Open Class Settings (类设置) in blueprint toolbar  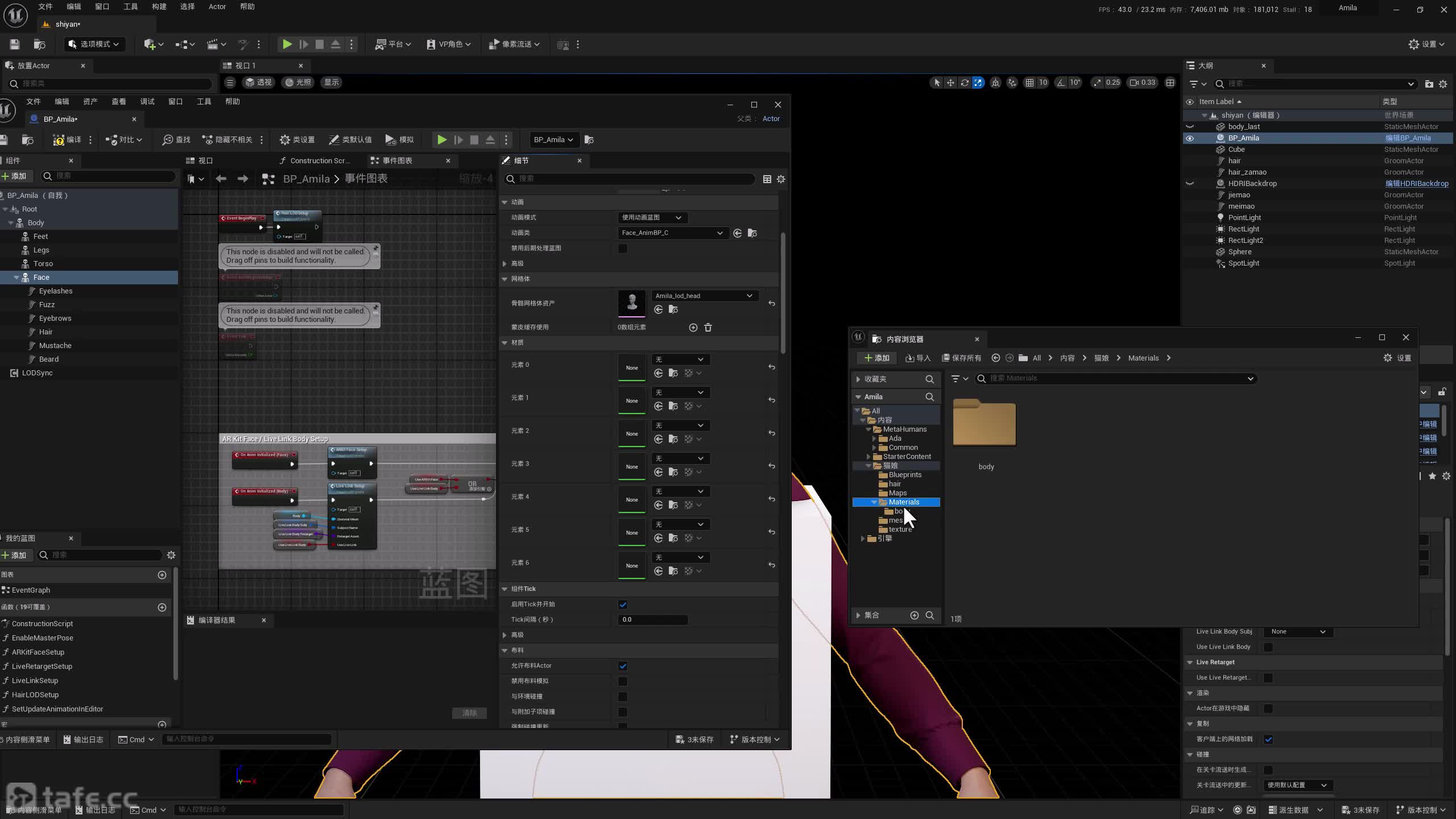(297, 140)
